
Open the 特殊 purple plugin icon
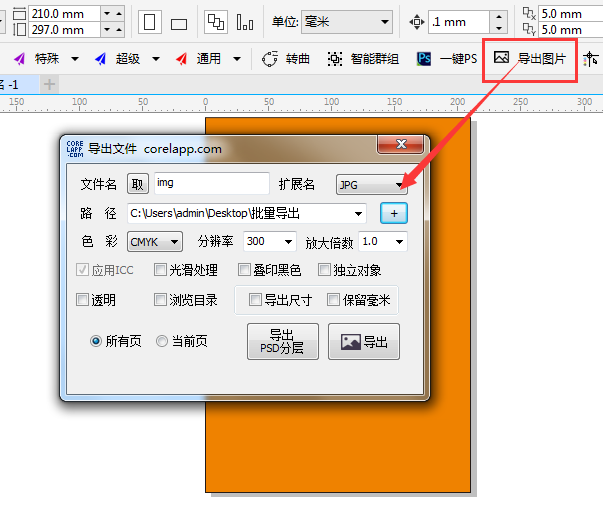(x=20, y=59)
